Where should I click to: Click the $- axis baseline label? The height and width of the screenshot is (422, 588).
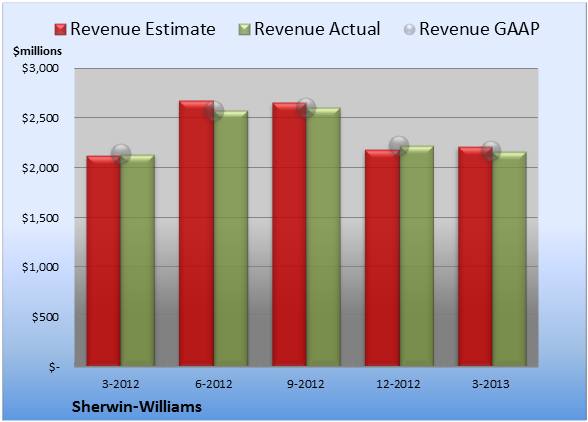(x=54, y=367)
